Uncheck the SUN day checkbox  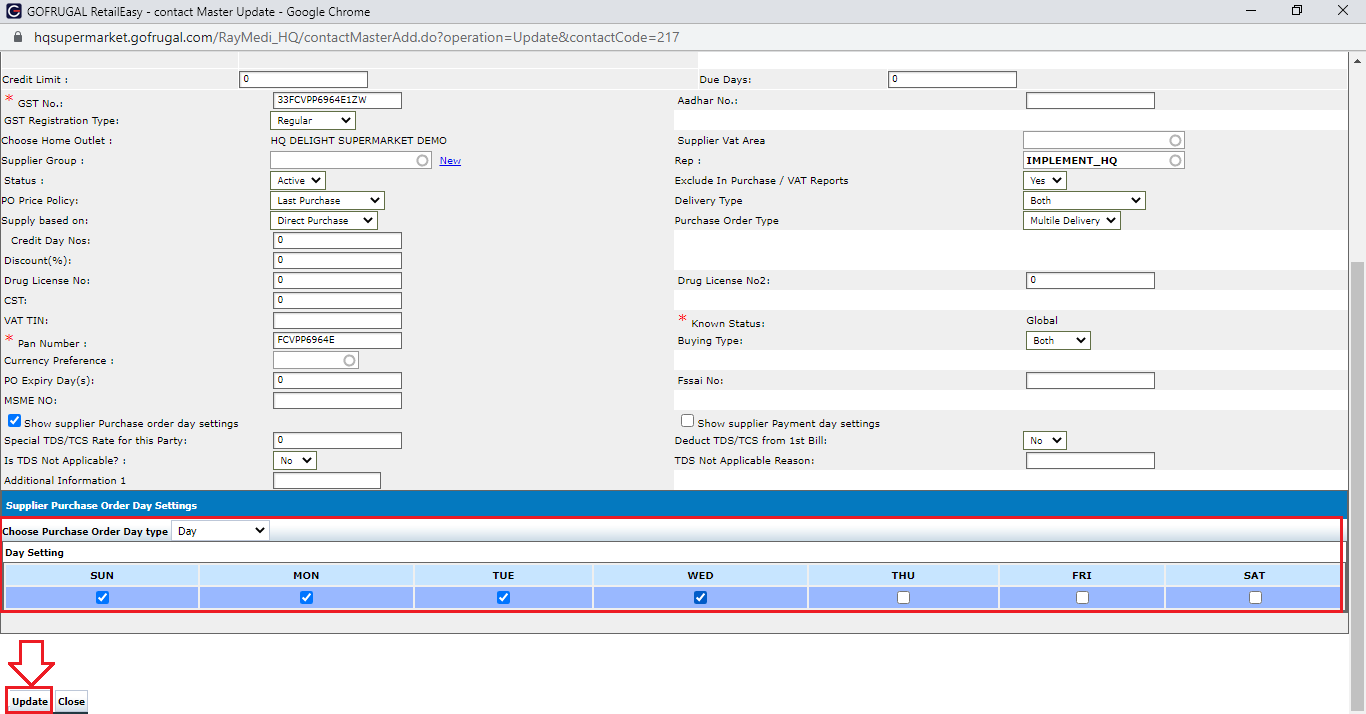point(102,598)
